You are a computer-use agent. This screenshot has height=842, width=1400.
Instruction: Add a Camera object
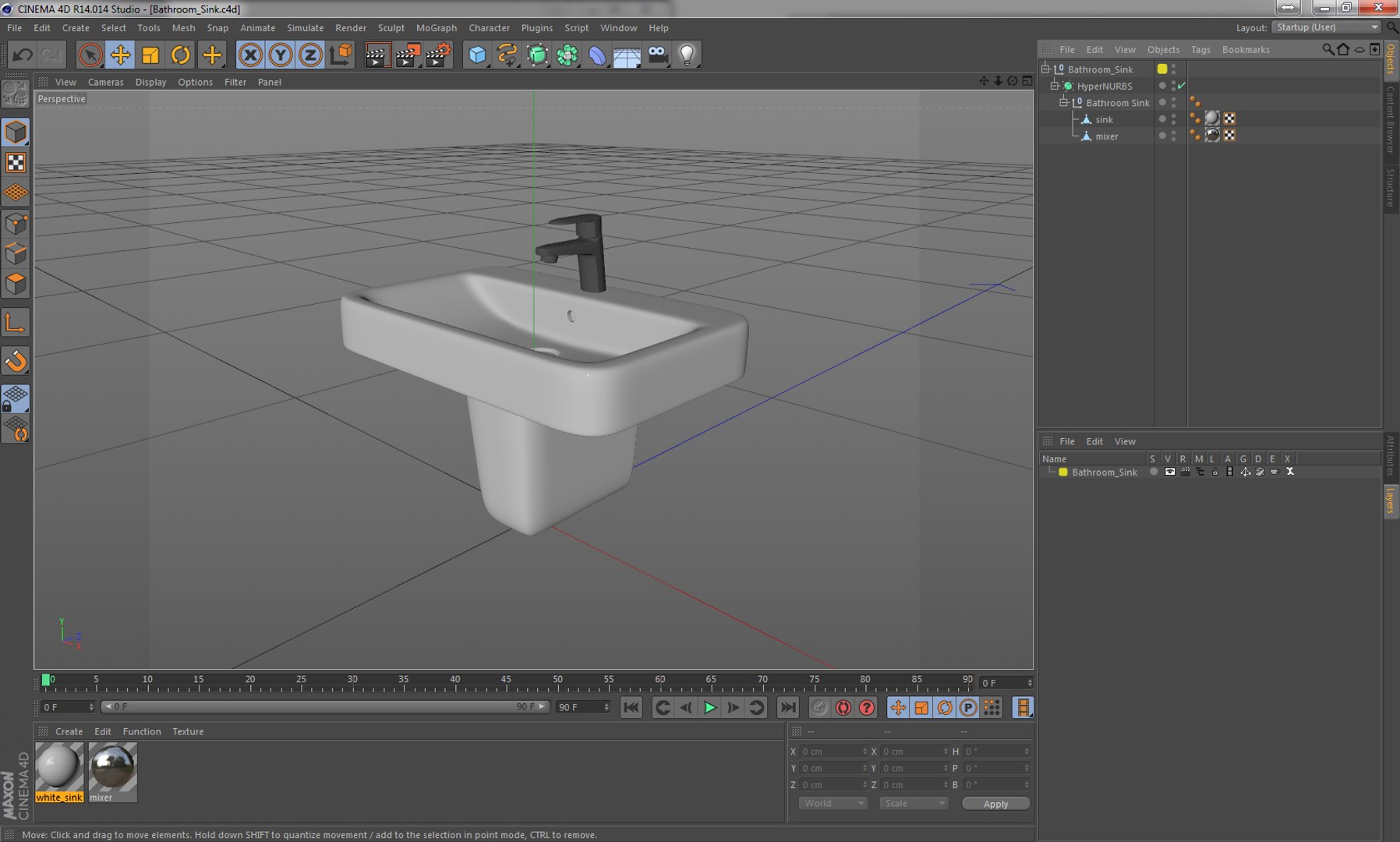658,55
